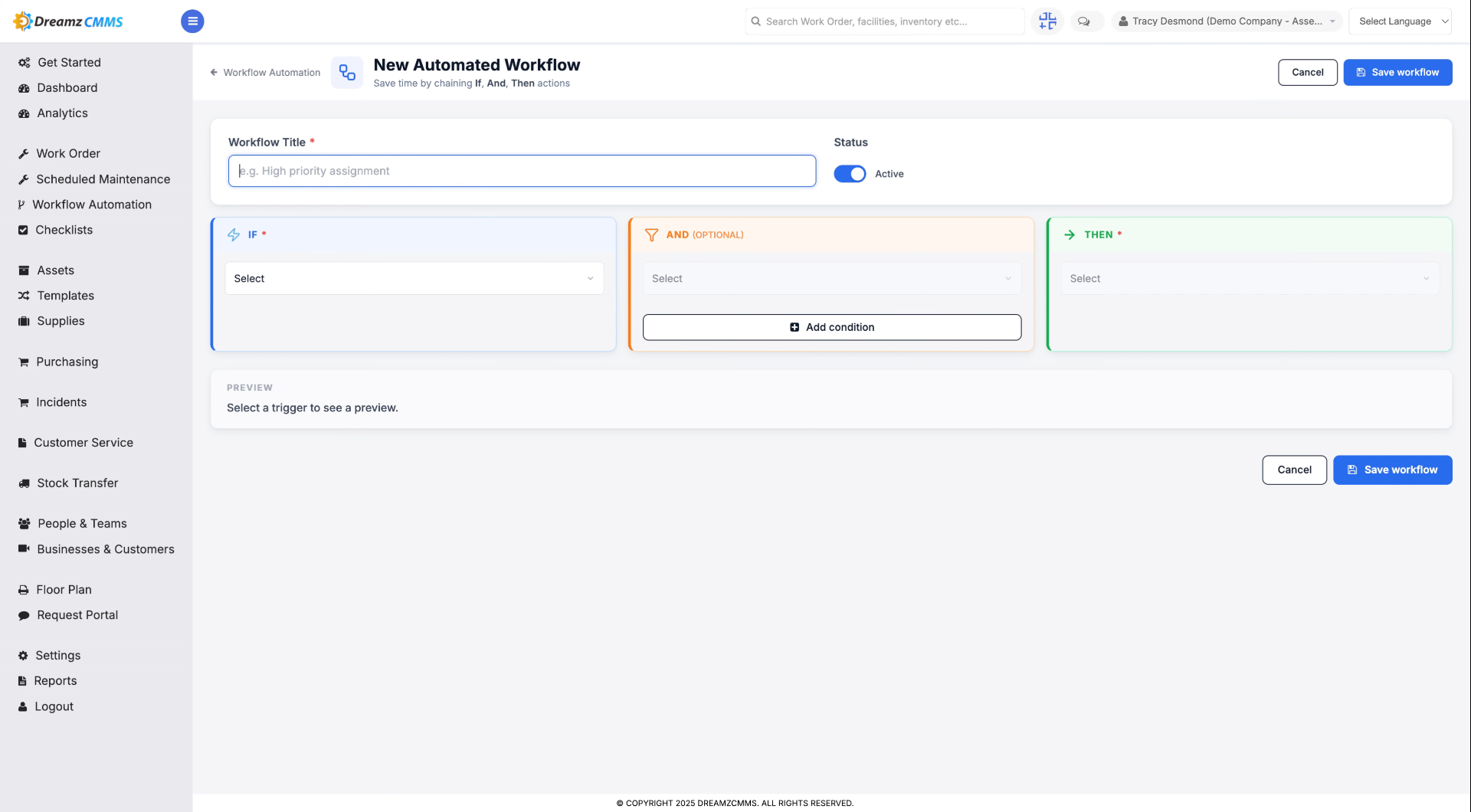The height and width of the screenshot is (812, 1471).
Task: Click the Reports document icon
Action: tap(22, 681)
